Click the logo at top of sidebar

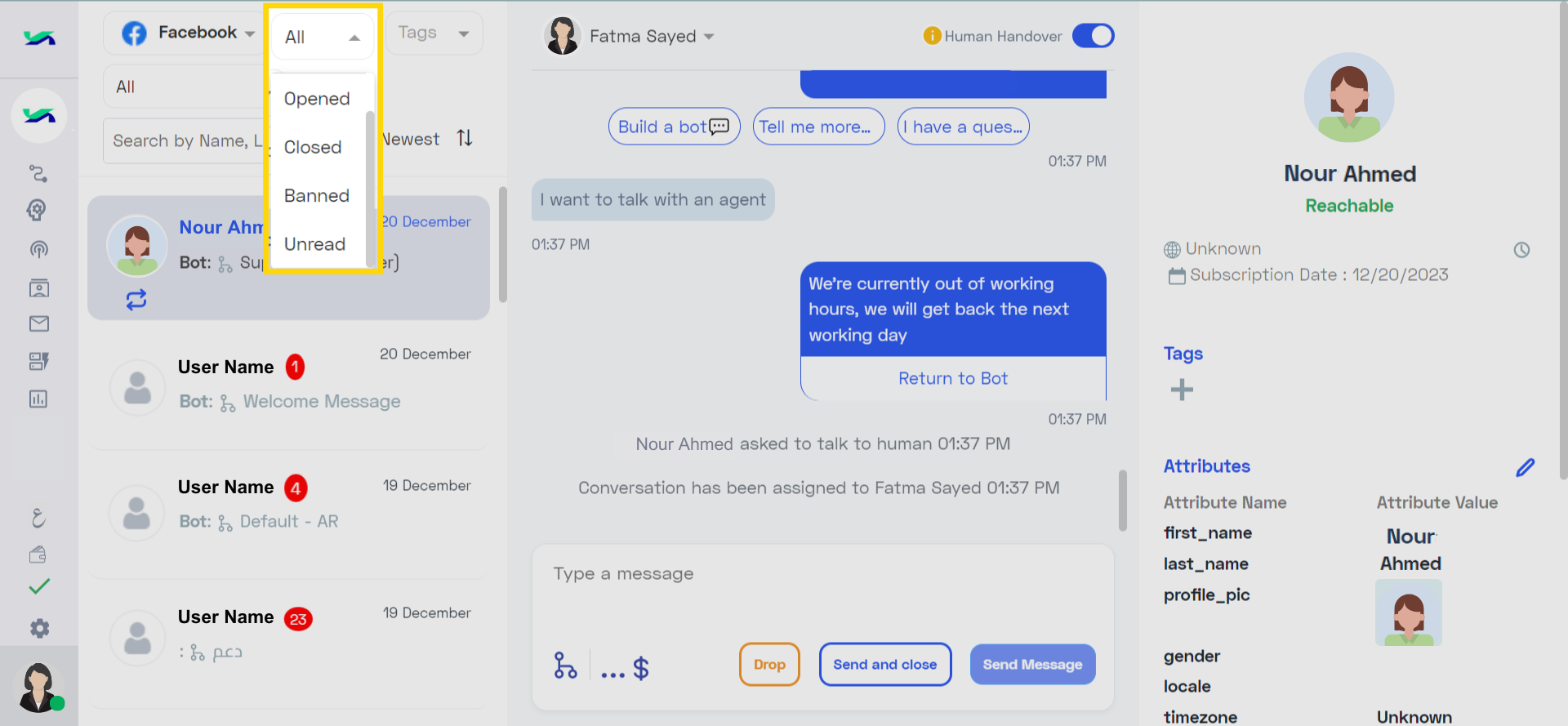click(39, 38)
